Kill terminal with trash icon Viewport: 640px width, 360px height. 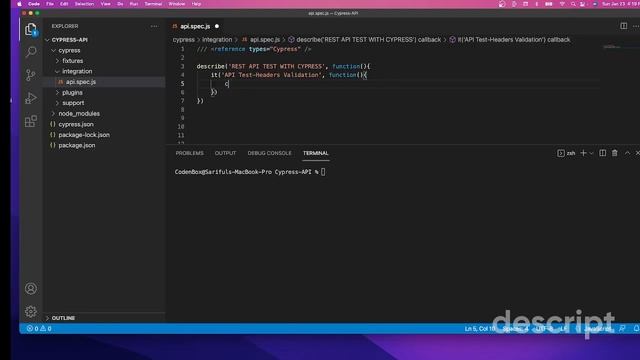coord(615,153)
